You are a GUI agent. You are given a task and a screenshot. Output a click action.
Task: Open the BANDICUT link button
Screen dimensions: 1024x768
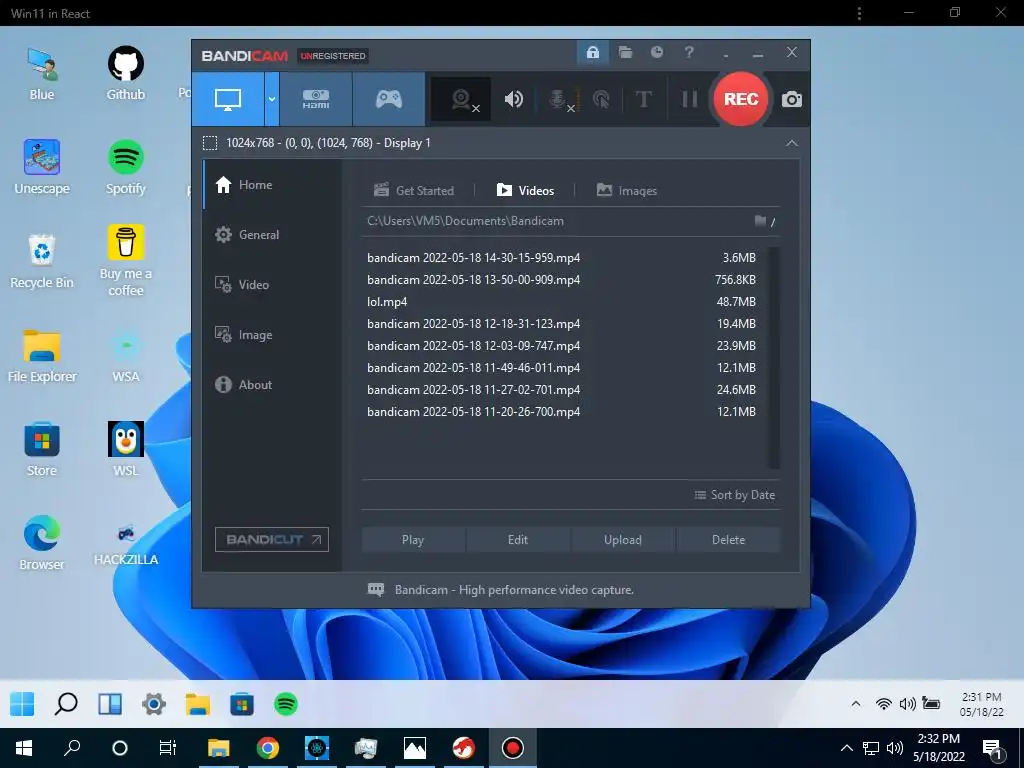(x=272, y=539)
